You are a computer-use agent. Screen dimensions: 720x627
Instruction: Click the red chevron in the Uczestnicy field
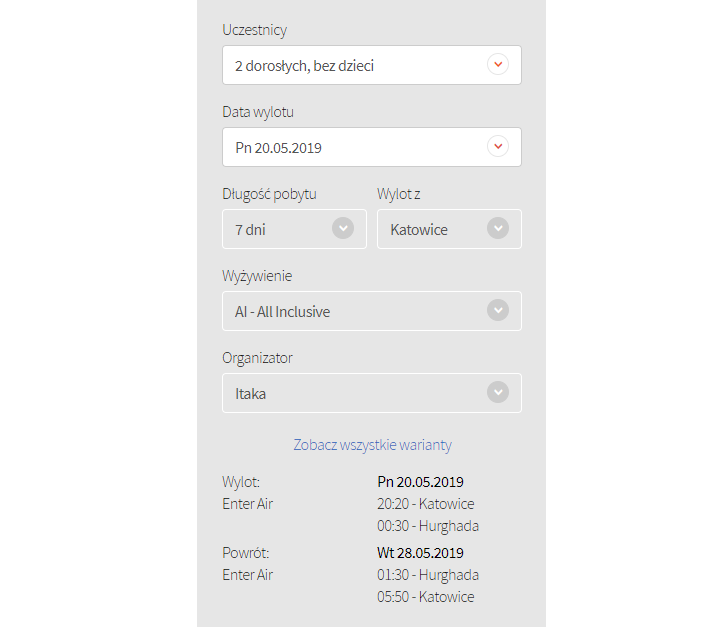(x=497, y=65)
